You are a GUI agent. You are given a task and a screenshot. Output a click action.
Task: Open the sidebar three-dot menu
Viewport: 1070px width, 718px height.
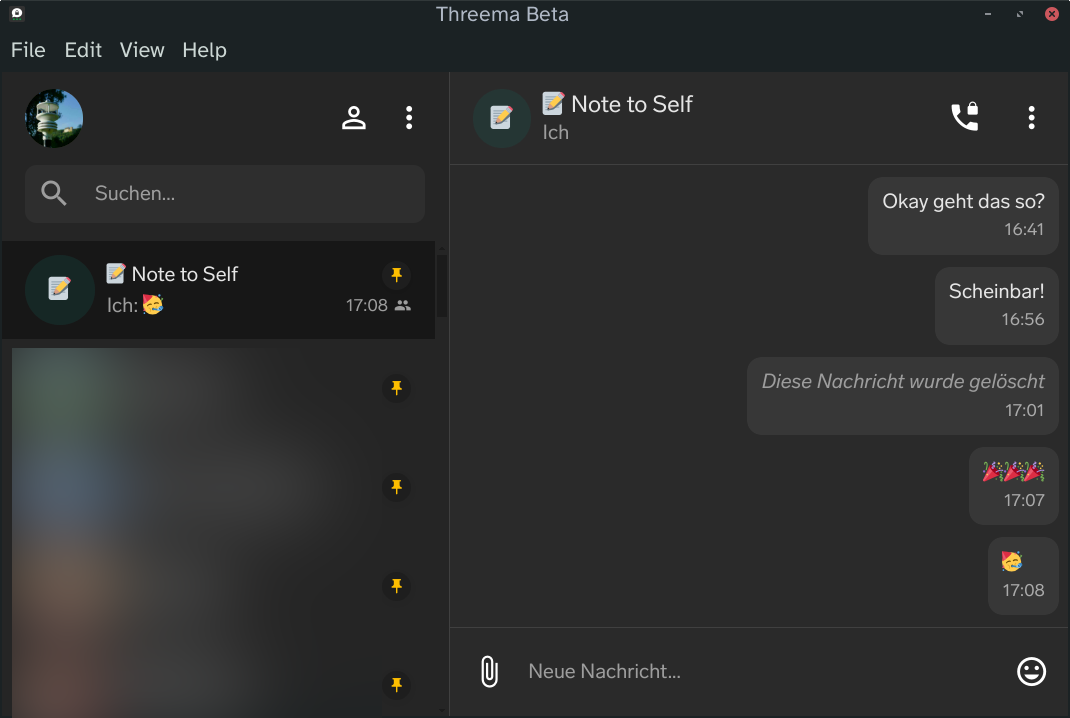409,118
